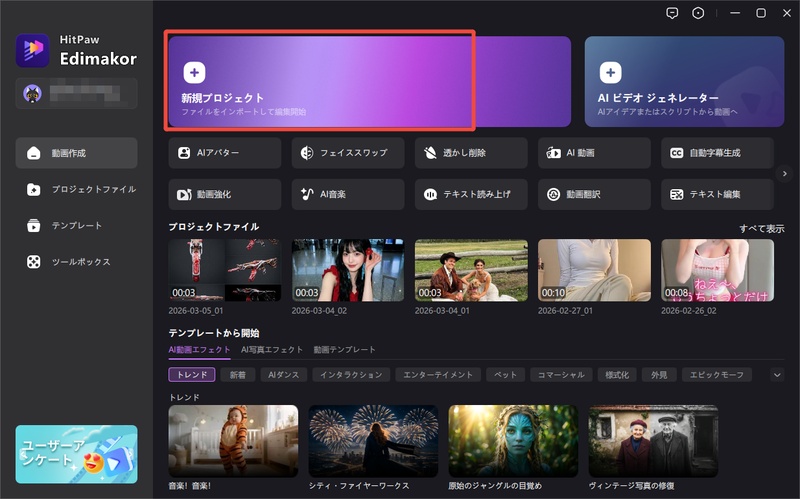This screenshot has width=800, height=499.
Task: Click the プロジェクトファイル folder icon in sidebar
Action: tap(34, 189)
